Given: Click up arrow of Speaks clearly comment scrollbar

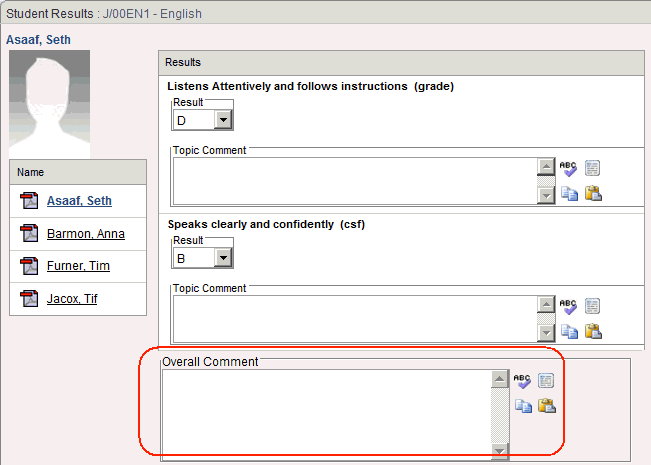Looking at the screenshot, I should (546, 305).
